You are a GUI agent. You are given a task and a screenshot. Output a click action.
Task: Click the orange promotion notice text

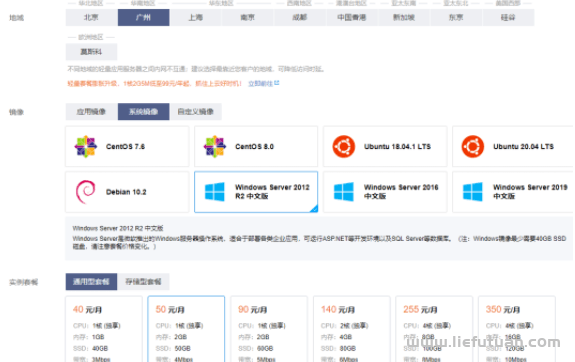pos(154,84)
